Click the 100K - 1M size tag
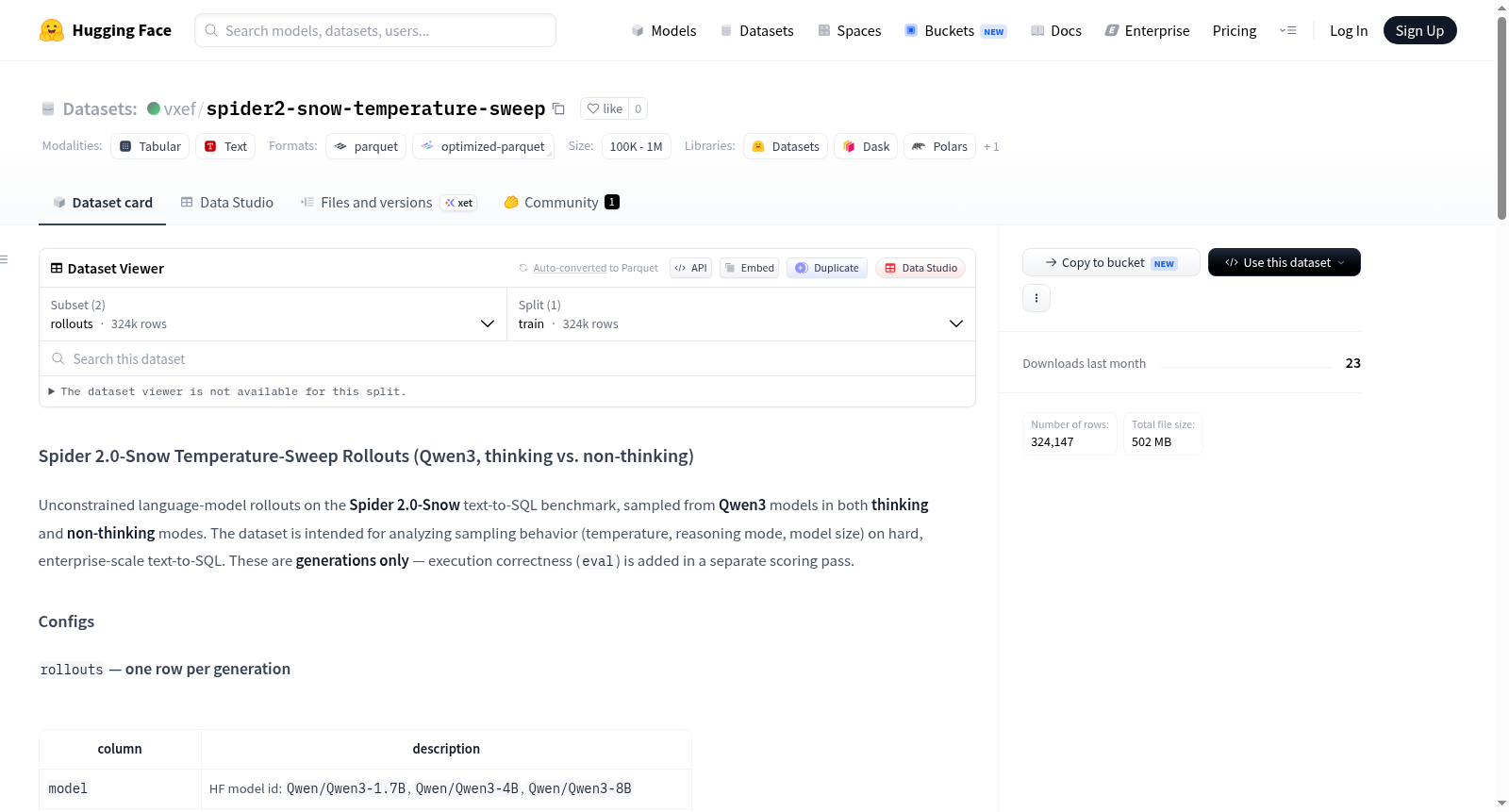The image size is (1509, 812). (637, 146)
